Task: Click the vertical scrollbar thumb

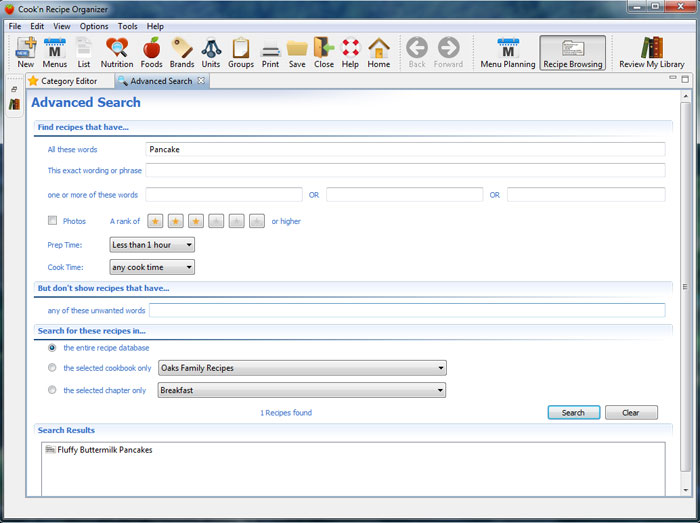Action: tap(685, 286)
